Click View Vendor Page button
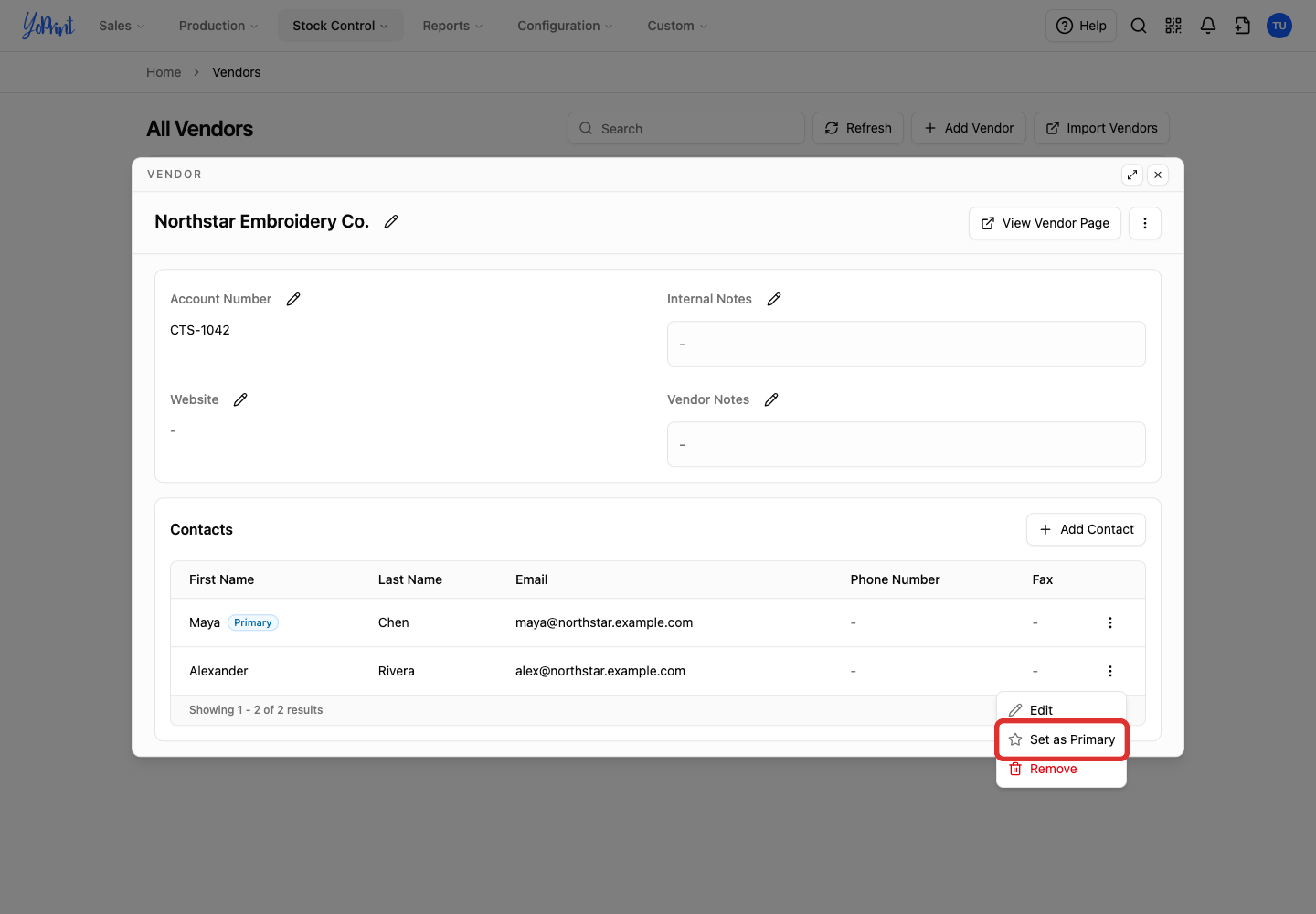Screen dimensions: 1316x914 click(x=1045, y=223)
